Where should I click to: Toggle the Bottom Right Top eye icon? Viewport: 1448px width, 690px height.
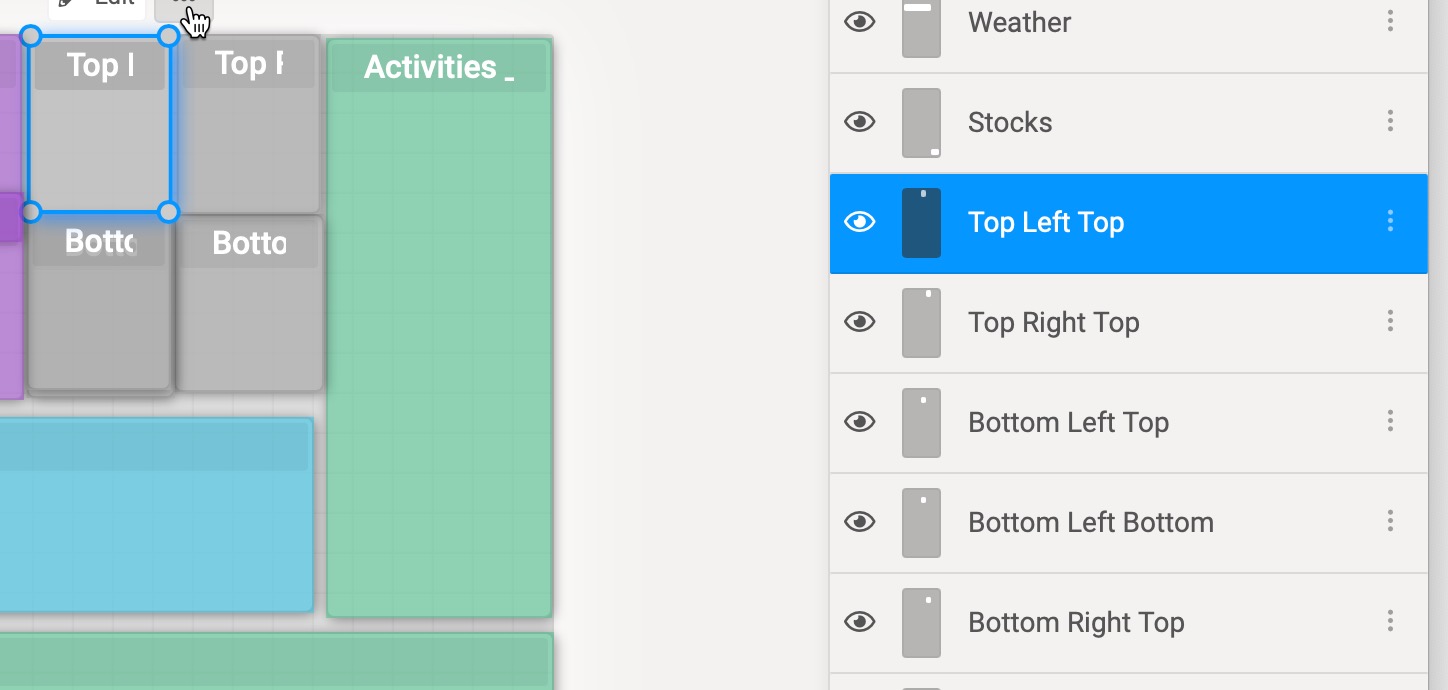click(x=860, y=621)
